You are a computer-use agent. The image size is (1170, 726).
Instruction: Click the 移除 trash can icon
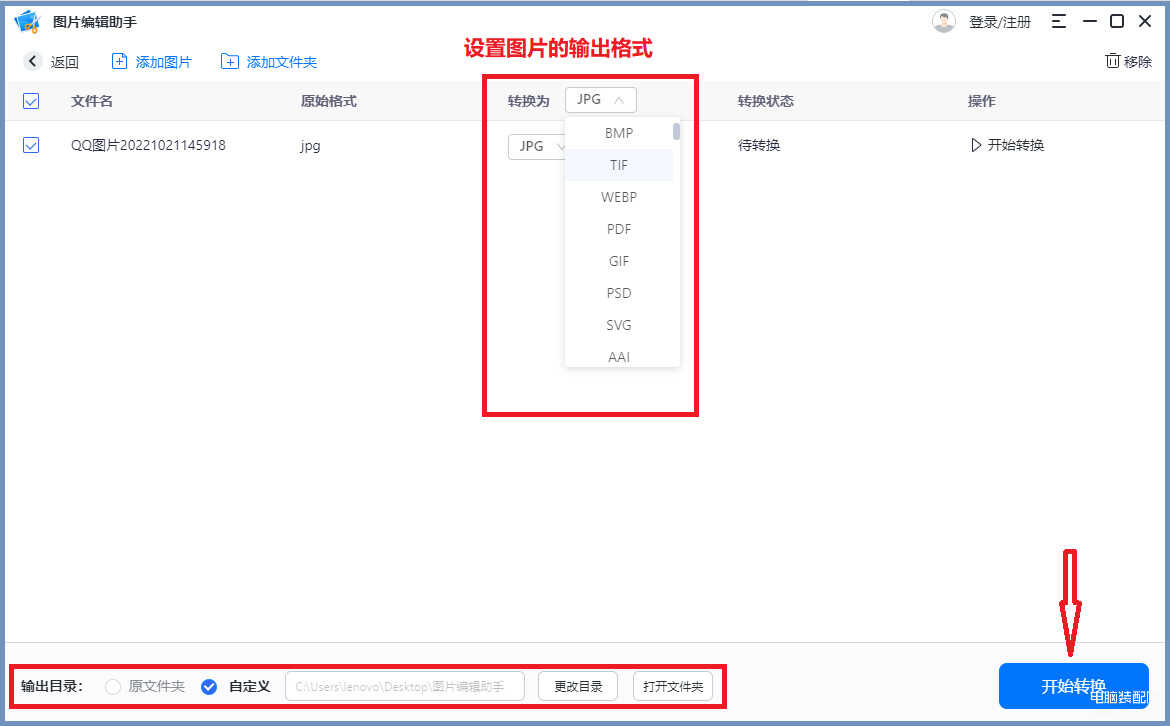1112,61
